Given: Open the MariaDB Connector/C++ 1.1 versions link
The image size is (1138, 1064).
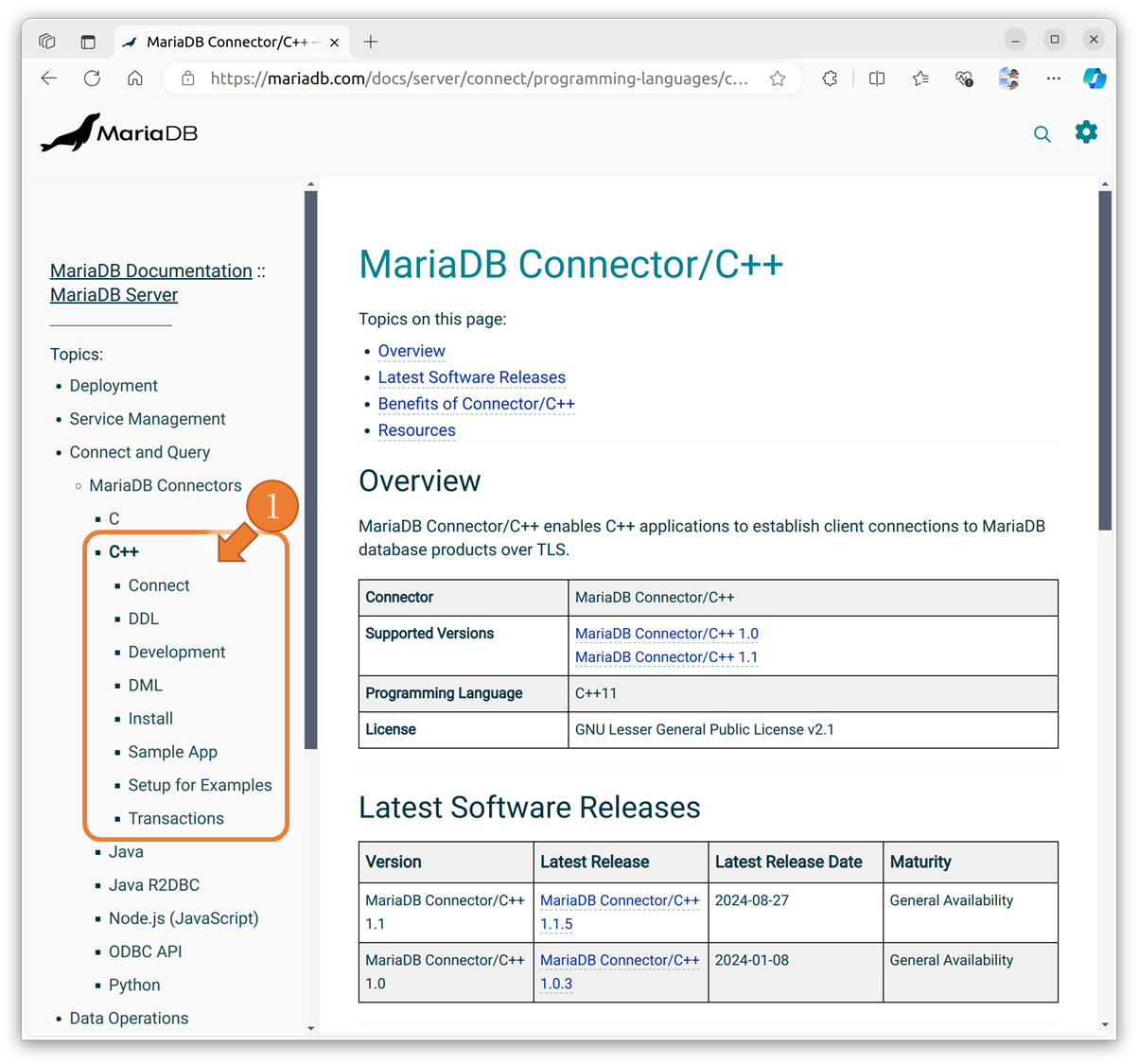Looking at the screenshot, I should coord(666,657).
